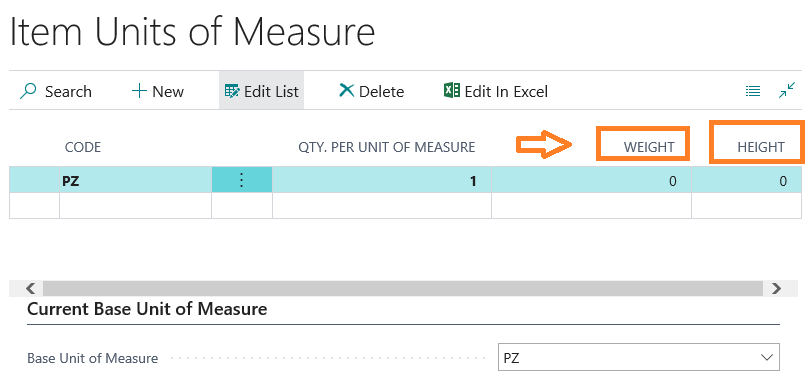Viewport: 806px width, 383px height.
Task: Open the PZ row's three-dot menu
Action: tap(242, 180)
